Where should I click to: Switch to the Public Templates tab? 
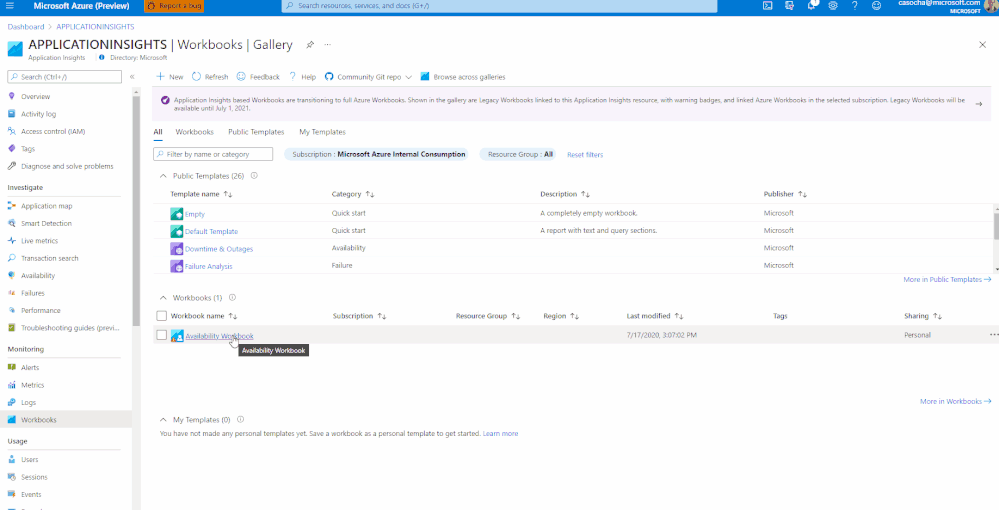pyautogui.click(x=256, y=132)
